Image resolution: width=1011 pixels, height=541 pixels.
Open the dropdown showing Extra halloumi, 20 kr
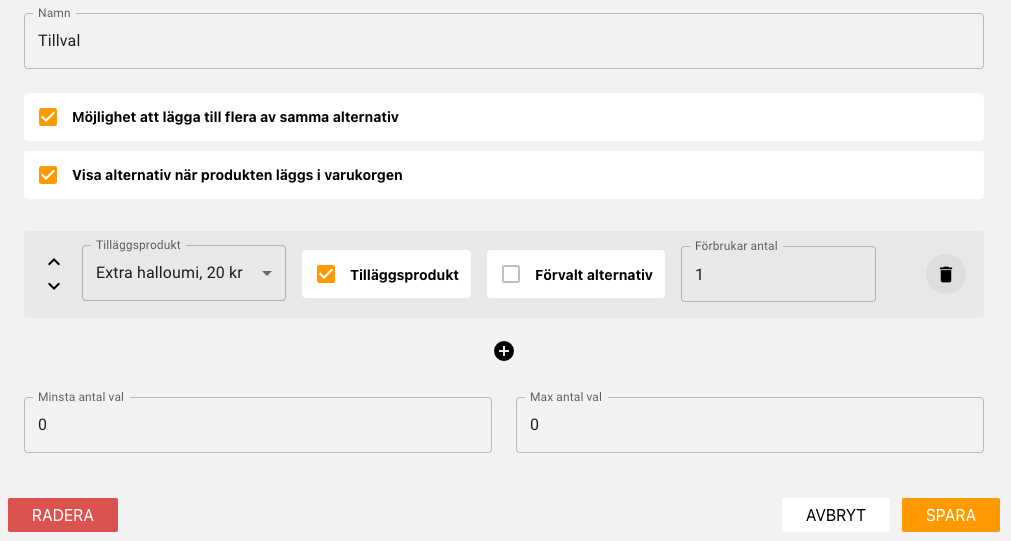(184, 273)
